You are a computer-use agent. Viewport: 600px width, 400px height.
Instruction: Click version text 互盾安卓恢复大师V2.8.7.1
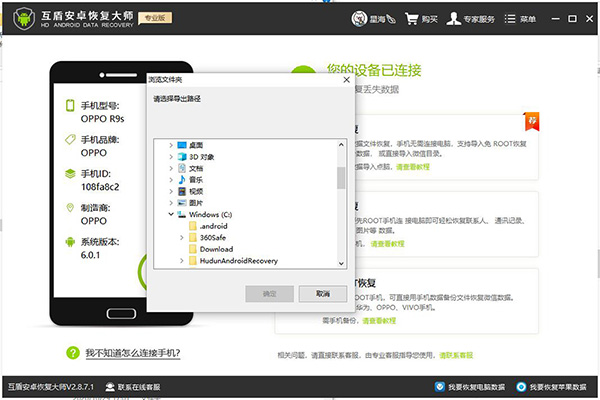coord(51,387)
